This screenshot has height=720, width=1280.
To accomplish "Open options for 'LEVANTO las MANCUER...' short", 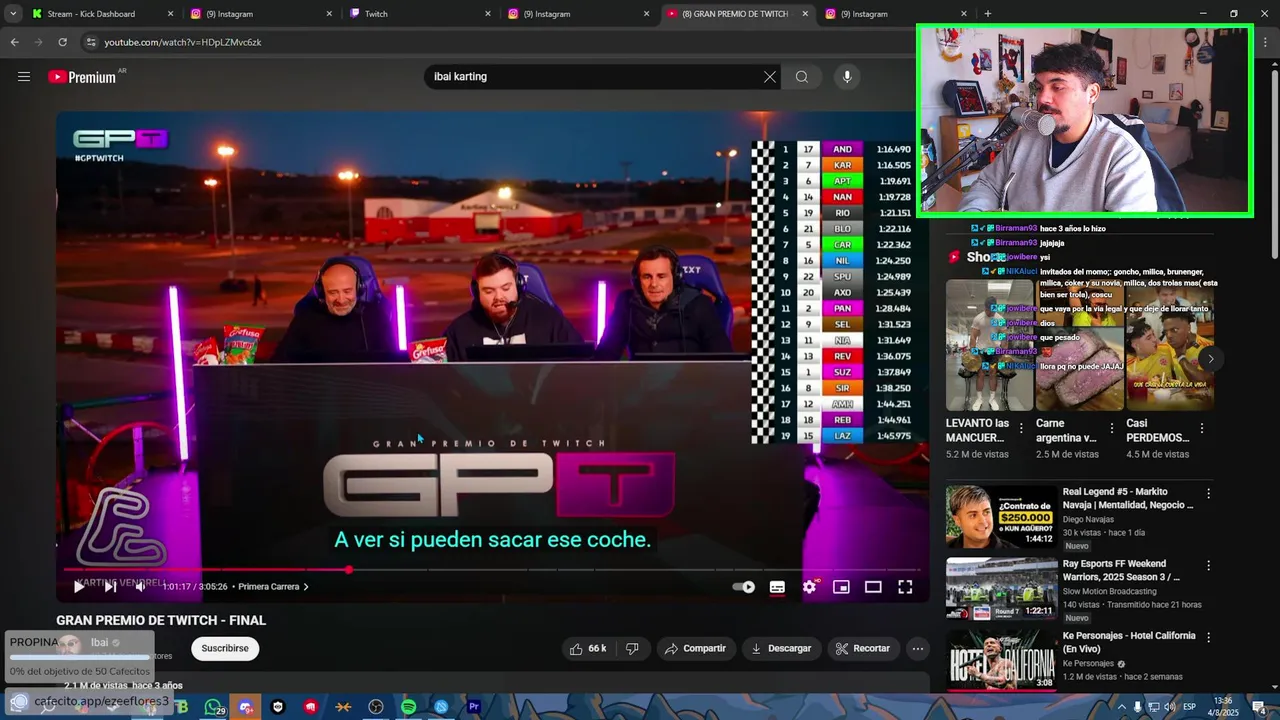I will pos(1021,428).
